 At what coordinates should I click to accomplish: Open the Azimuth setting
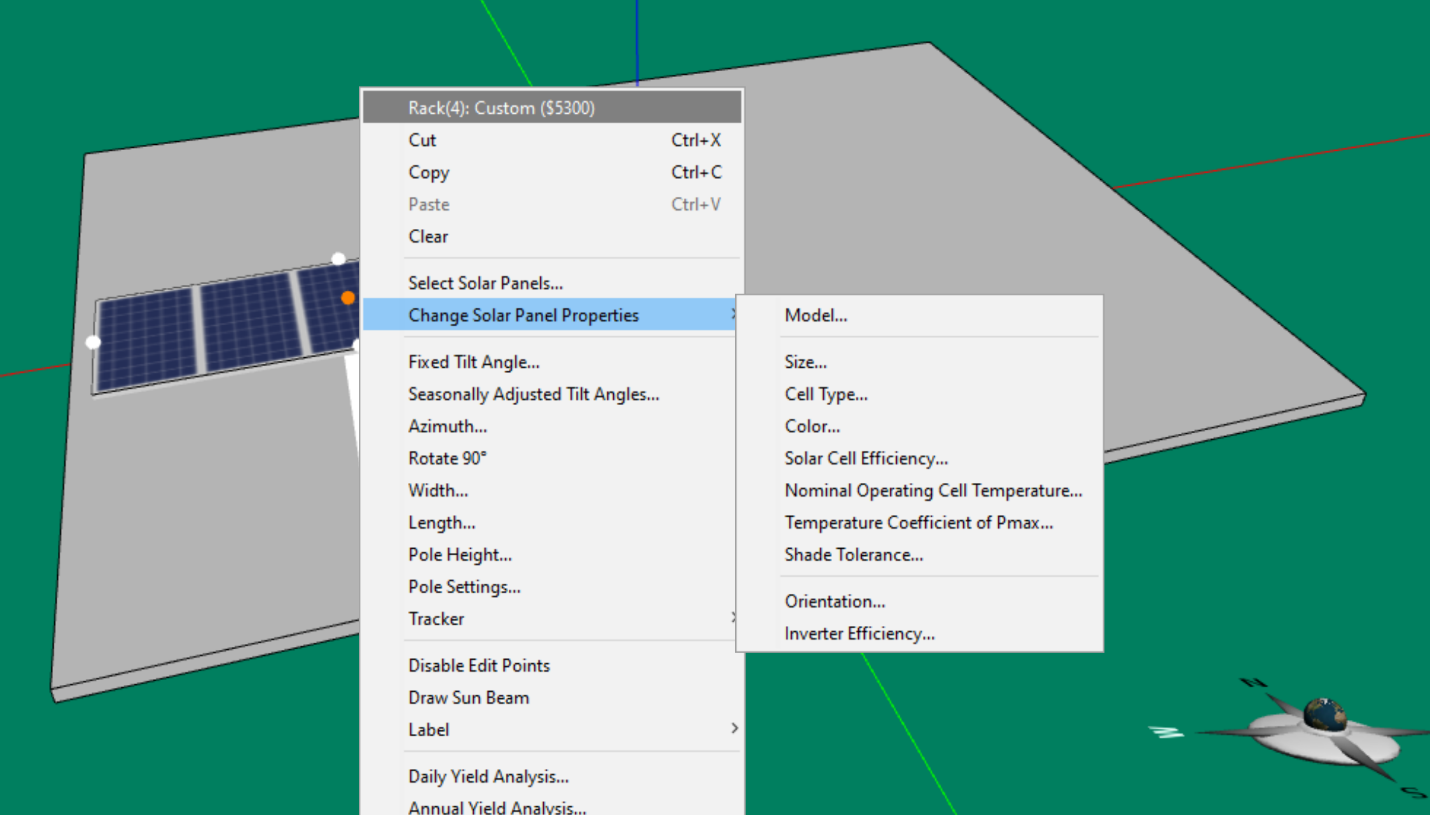click(x=447, y=426)
